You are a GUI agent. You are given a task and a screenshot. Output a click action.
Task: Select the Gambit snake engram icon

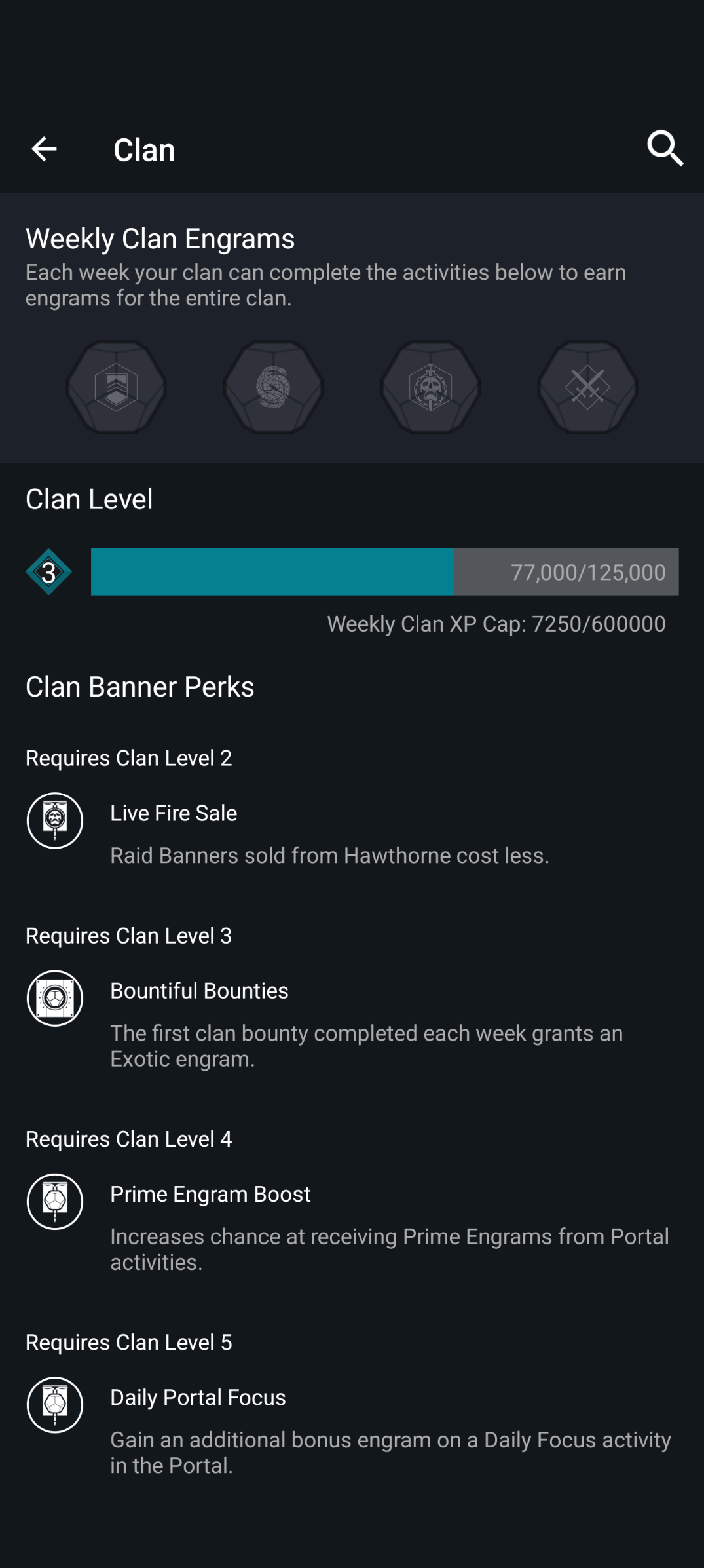pos(273,387)
